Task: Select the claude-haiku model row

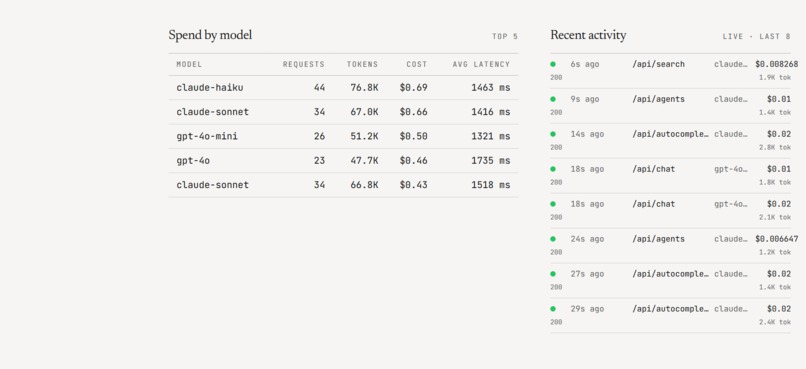Action: [x=343, y=88]
